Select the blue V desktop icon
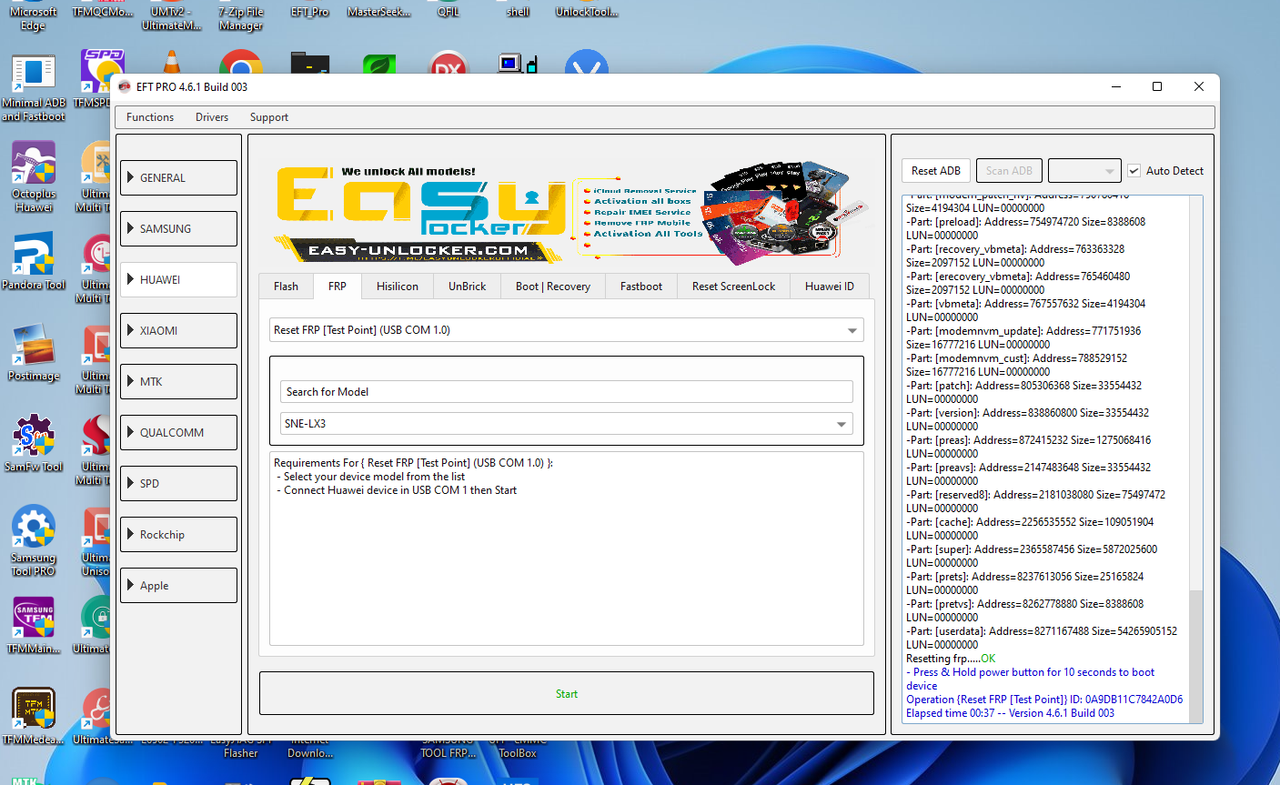The width and height of the screenshot is (1280, 785). click(587, 64)
